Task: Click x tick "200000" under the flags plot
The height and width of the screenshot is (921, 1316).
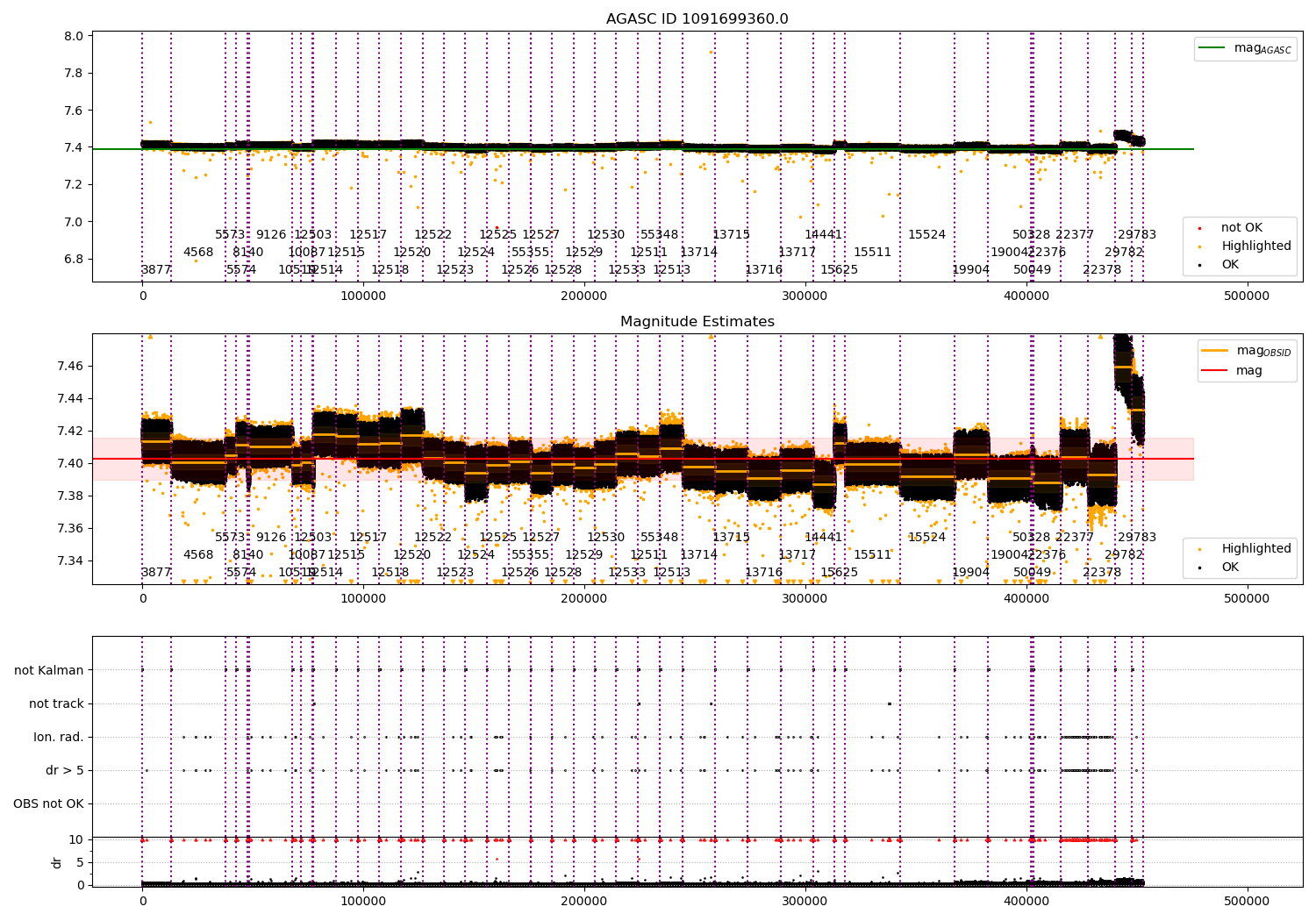Action: point(584,902)
